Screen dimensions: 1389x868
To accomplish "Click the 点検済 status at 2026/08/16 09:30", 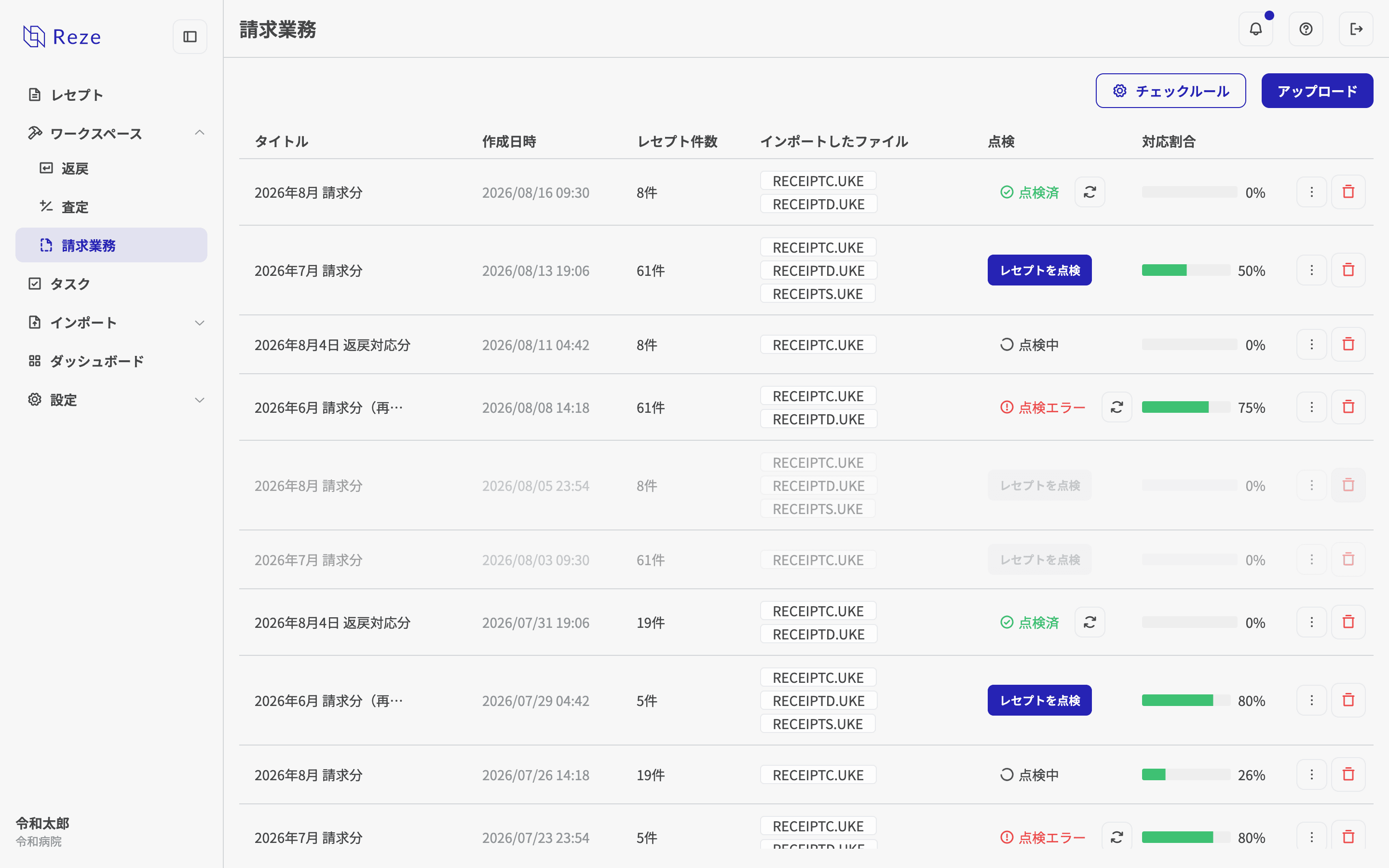I will pyautogui.click(x=1029, y=192).
